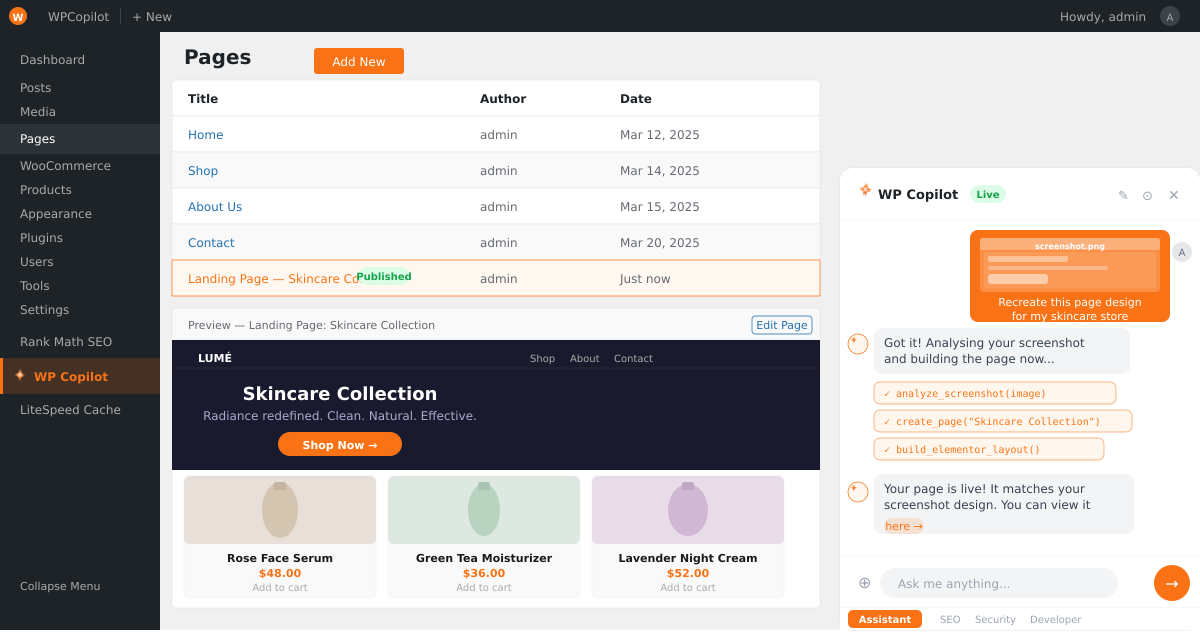The height and width of the screenshot is (640, 1200).
Task: Click the Live status badge
Action: tap(988, 194)
